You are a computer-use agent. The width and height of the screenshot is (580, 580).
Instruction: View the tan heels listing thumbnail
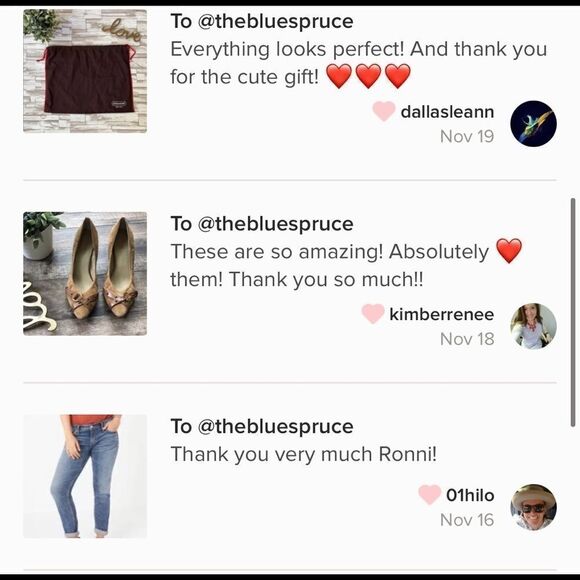click(85, 274)
